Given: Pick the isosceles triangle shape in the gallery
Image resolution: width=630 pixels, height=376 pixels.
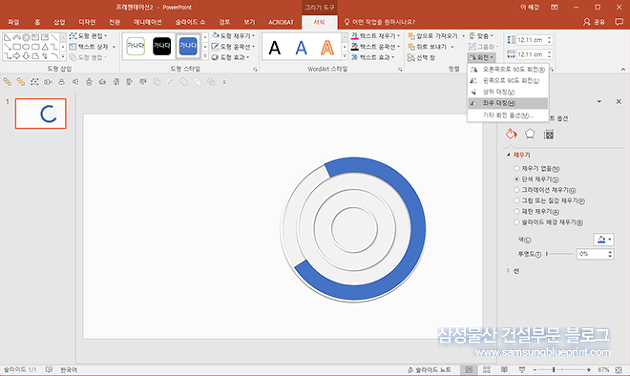Looking at the screenshot, I should coord(45,47).
